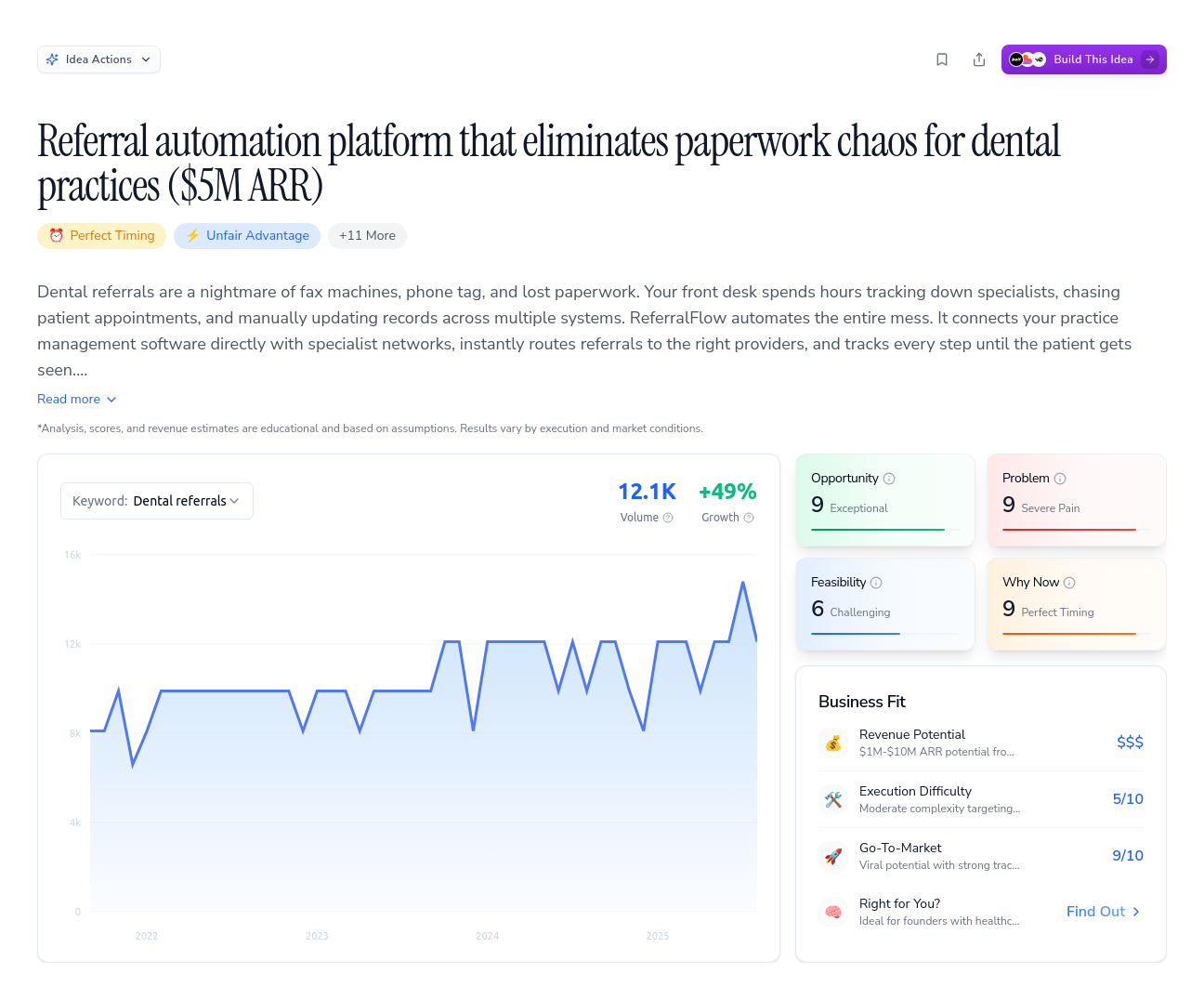Open the Keyword Dental referrals dropdown
Viewport: 1204px width, 1000px height.
pos(157,501)
